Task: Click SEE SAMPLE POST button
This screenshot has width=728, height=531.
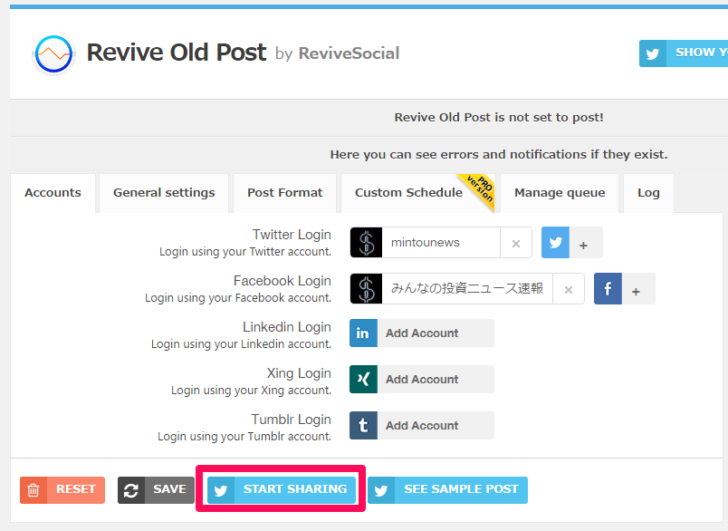Action: point(448,490)
